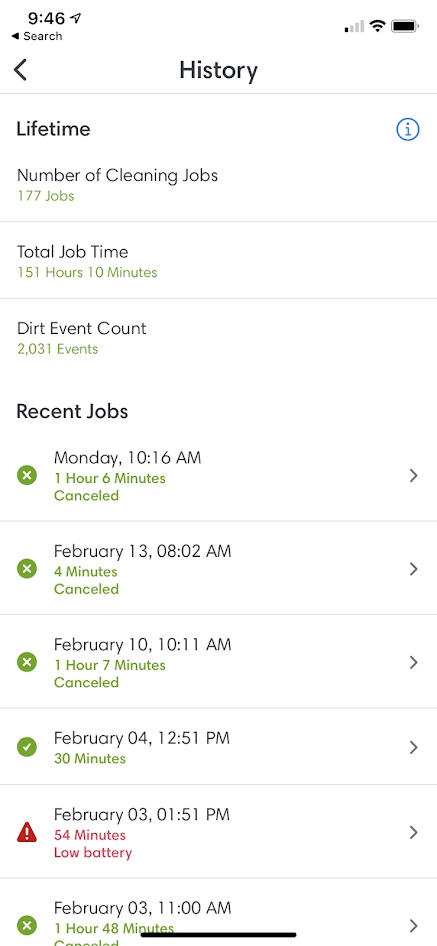The height and width of the screenshot is (946, 437).
Task: Tap the back arrow in the History header
Action: click(21, 70)
